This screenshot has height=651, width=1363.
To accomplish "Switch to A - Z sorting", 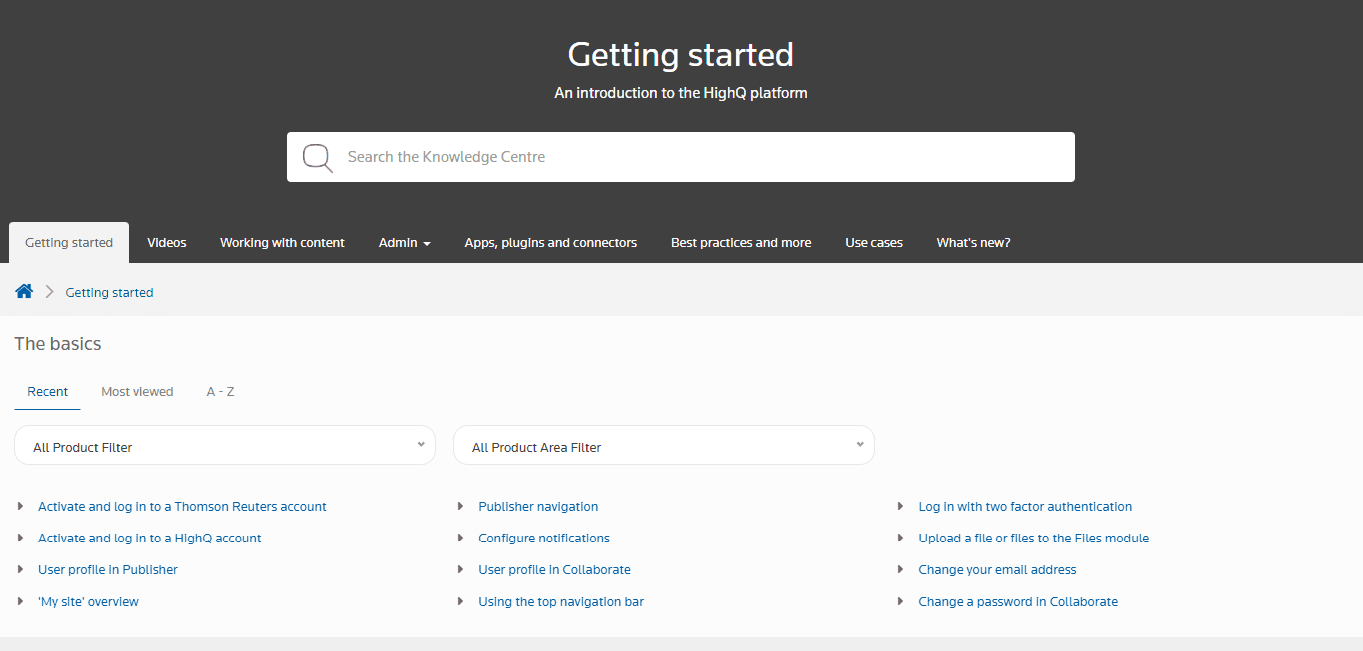I will [x=220, y=391].
